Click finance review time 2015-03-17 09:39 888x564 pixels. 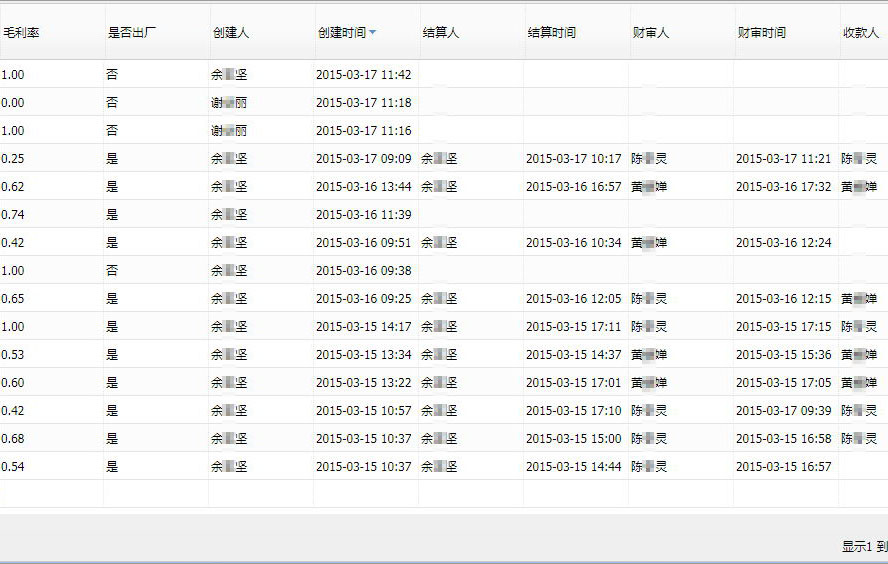click(783, 411)
